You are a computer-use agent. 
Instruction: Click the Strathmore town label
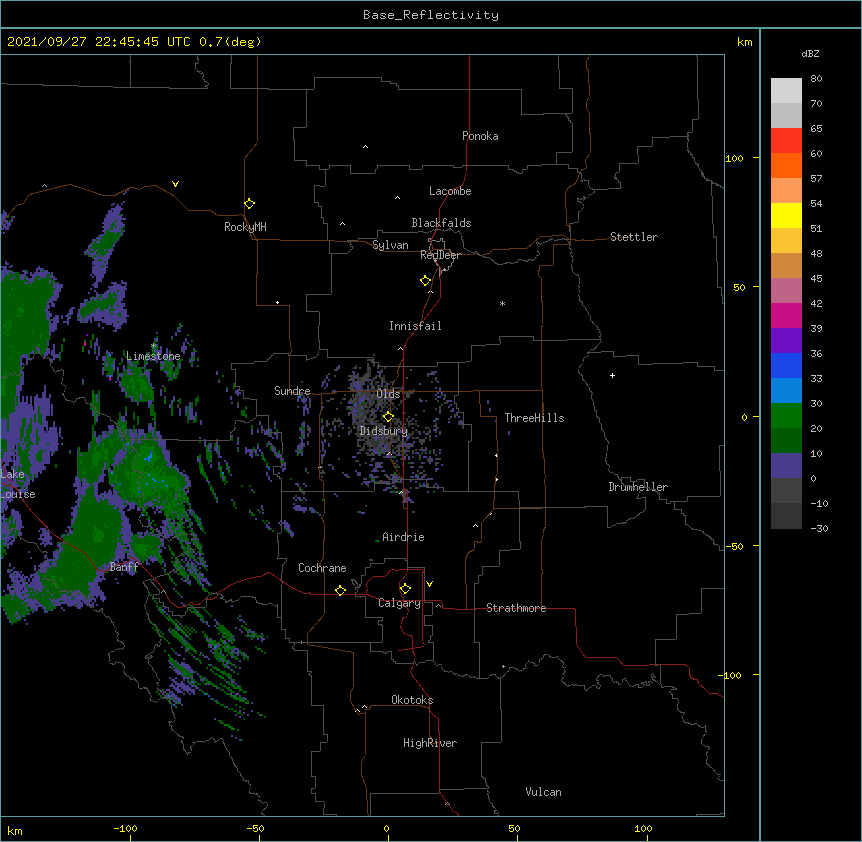pos(516,608)
